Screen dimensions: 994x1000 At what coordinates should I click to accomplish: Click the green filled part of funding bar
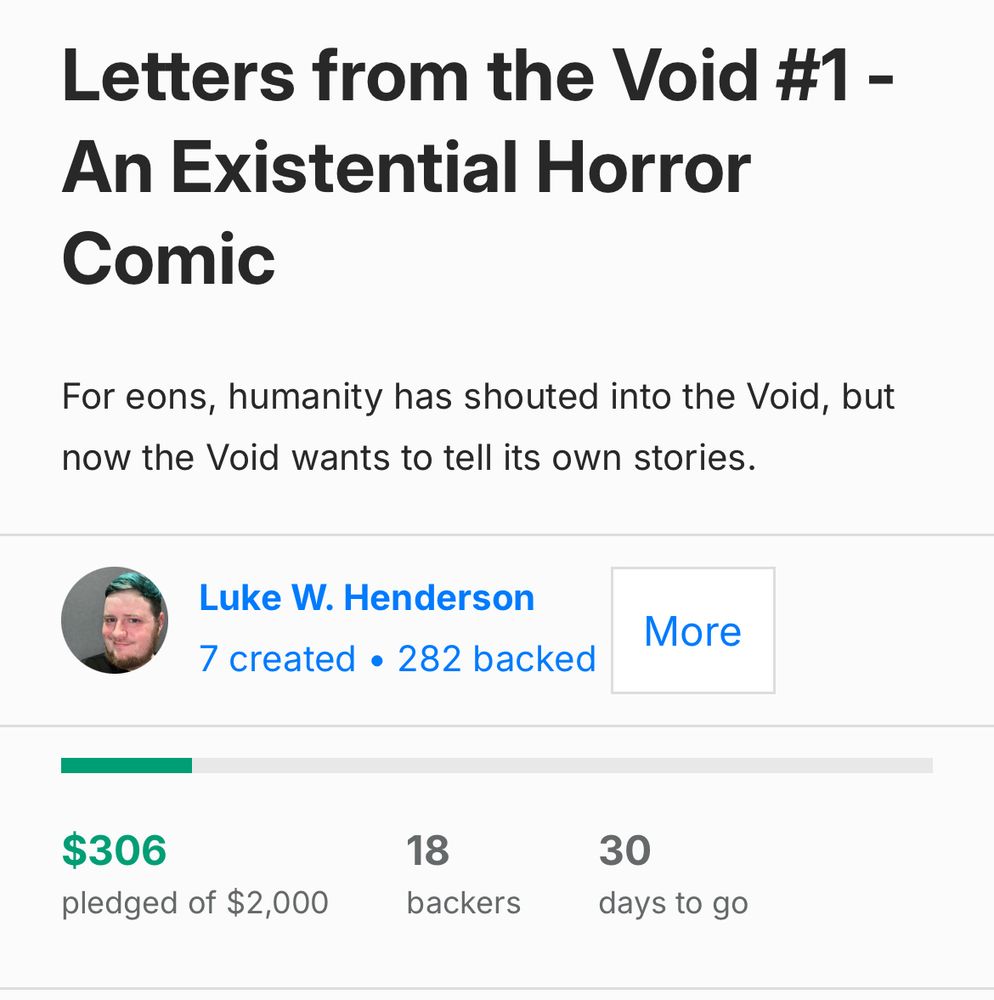click(126, 765)
